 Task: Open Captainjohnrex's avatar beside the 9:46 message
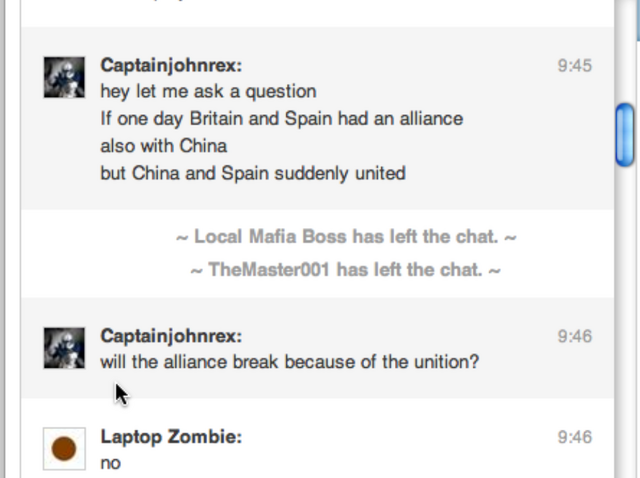click(x=64, y=348)
